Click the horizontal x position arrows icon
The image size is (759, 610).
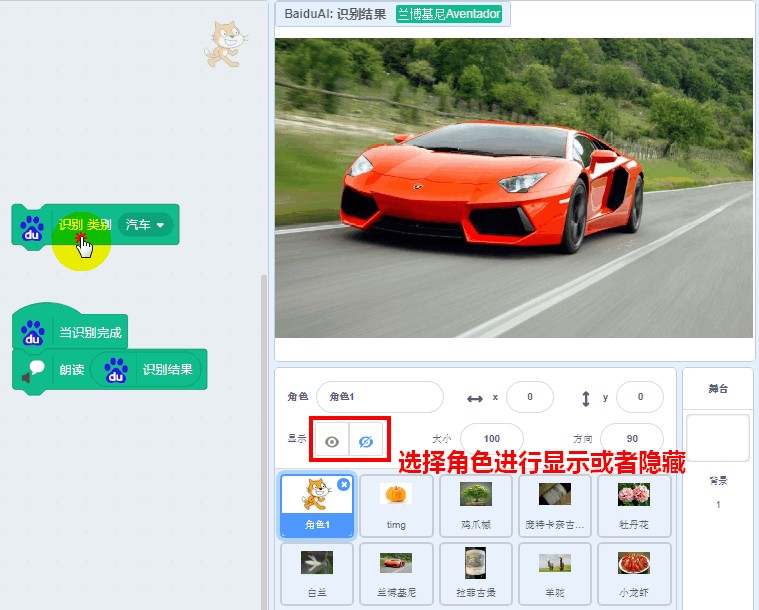(474, 398)
